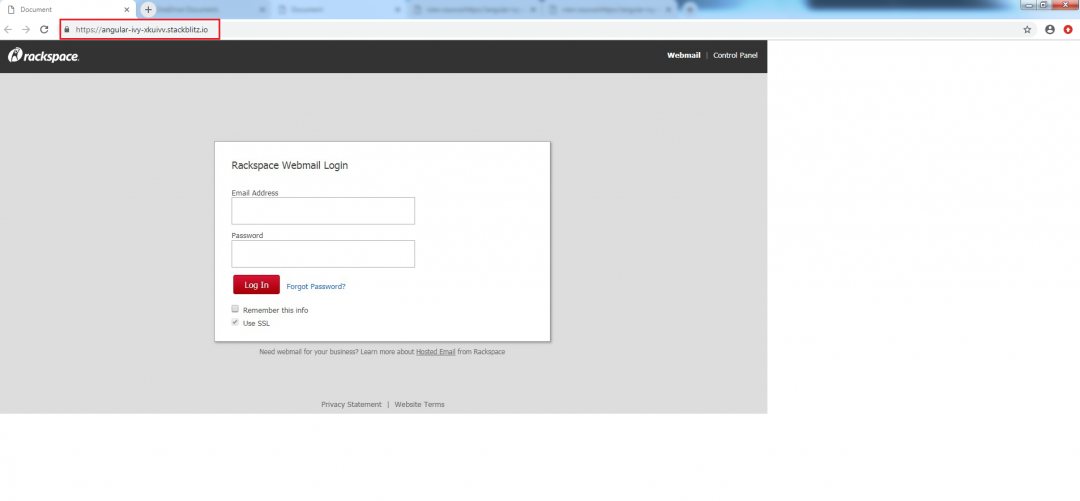Open a new tab with plus button

(148, 9)
